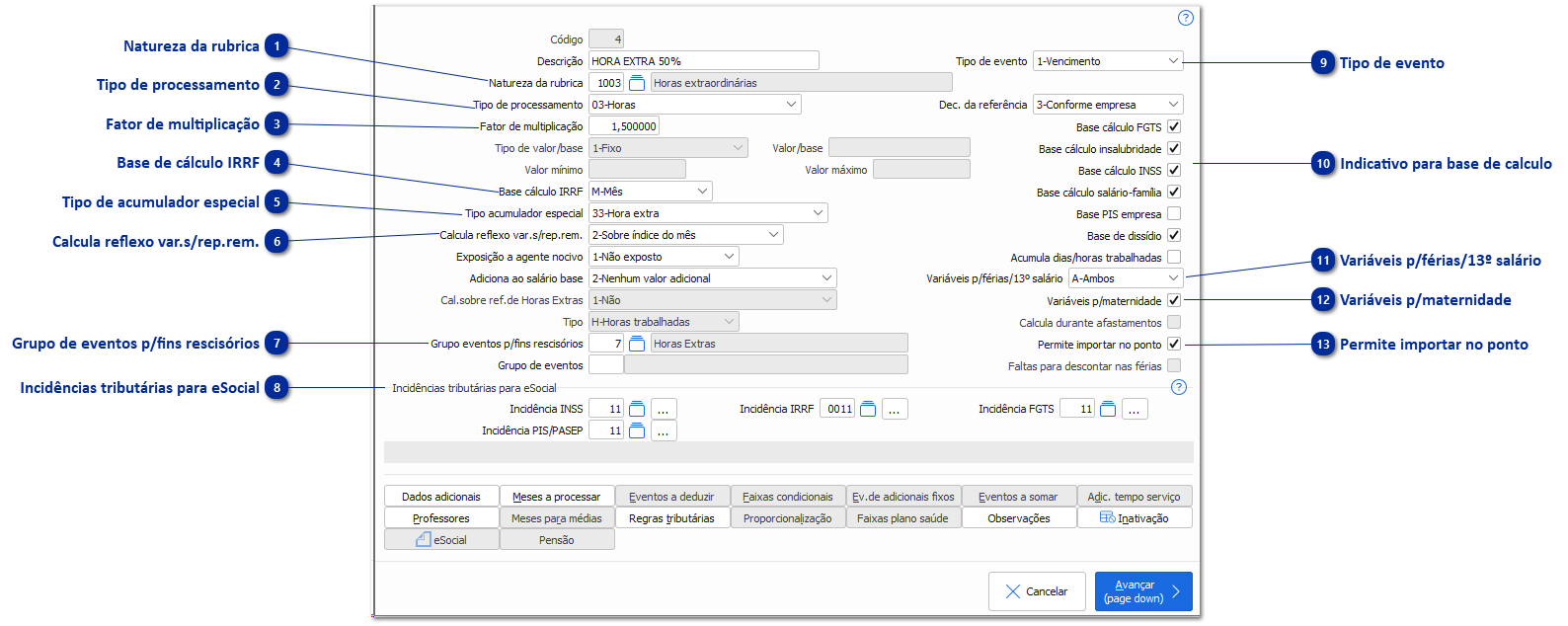
Task: Click help icon in Incidências tributárias section
Action: click(x=1178, y=387)
